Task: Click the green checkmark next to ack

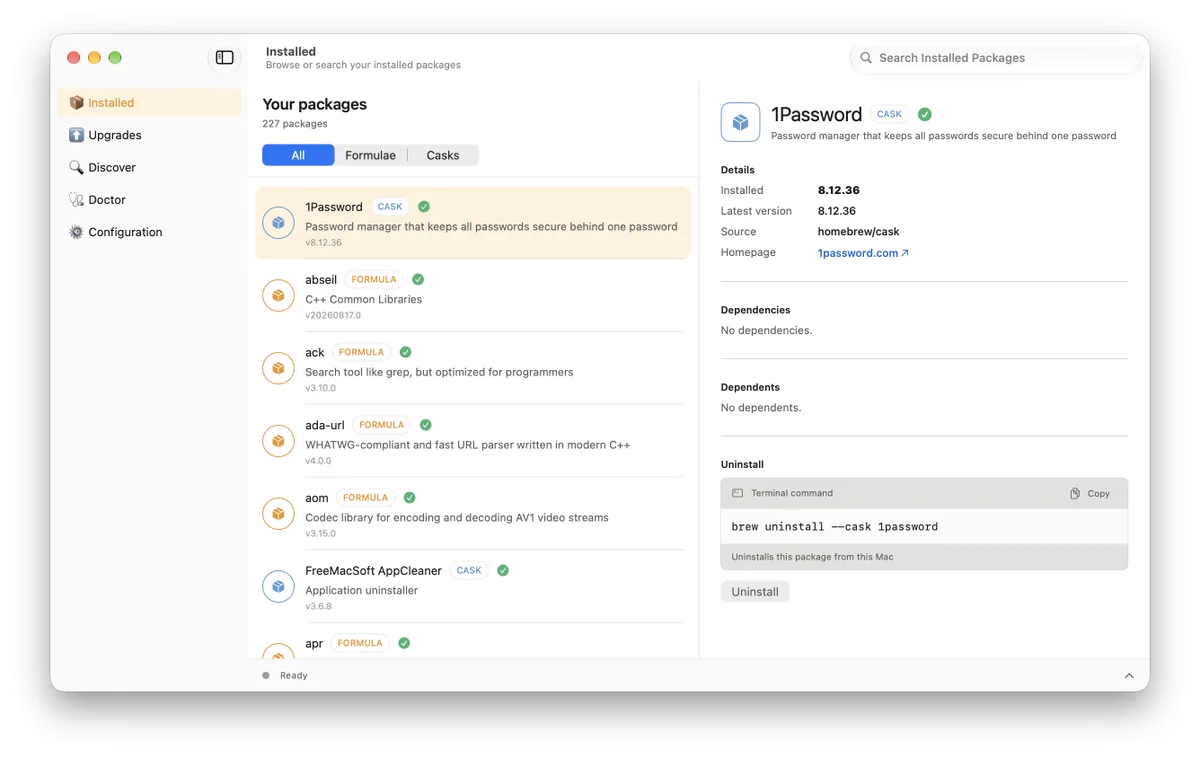Action: pos(406,352)
